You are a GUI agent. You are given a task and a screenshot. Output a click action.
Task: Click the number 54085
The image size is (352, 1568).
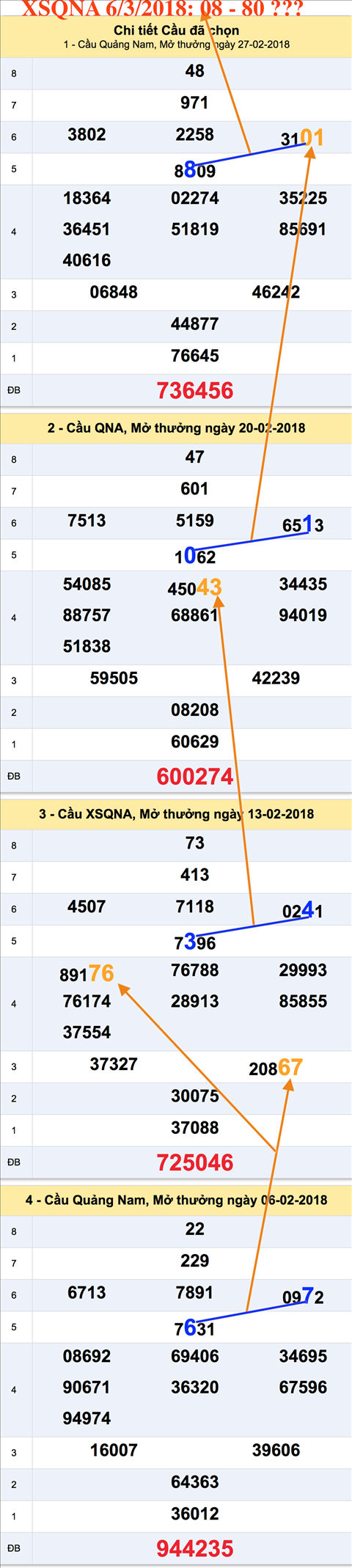click(x=87, y=584)
